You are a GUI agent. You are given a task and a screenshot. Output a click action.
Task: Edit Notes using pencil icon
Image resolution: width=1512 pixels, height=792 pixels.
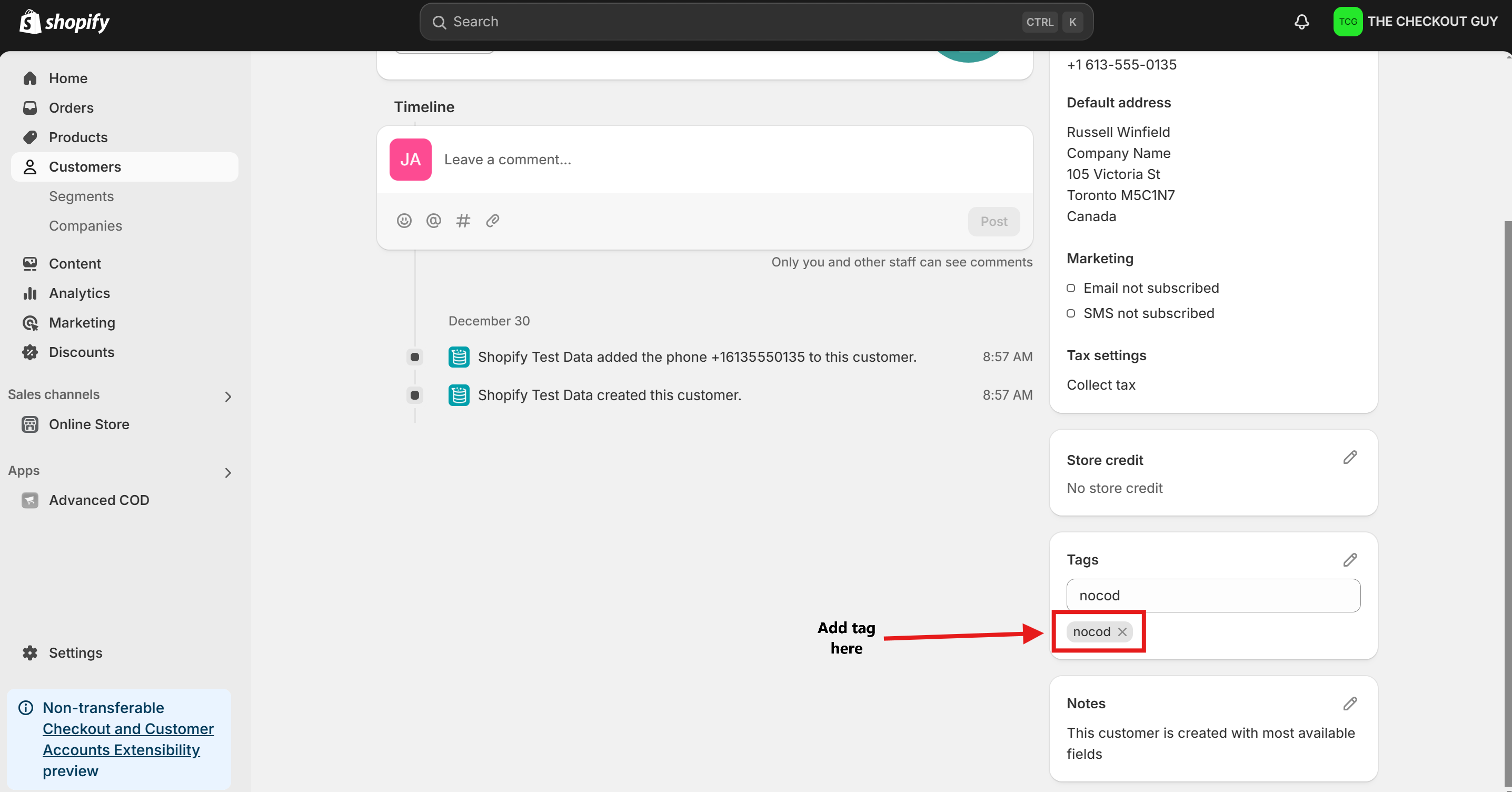[x=1349, y=704]
